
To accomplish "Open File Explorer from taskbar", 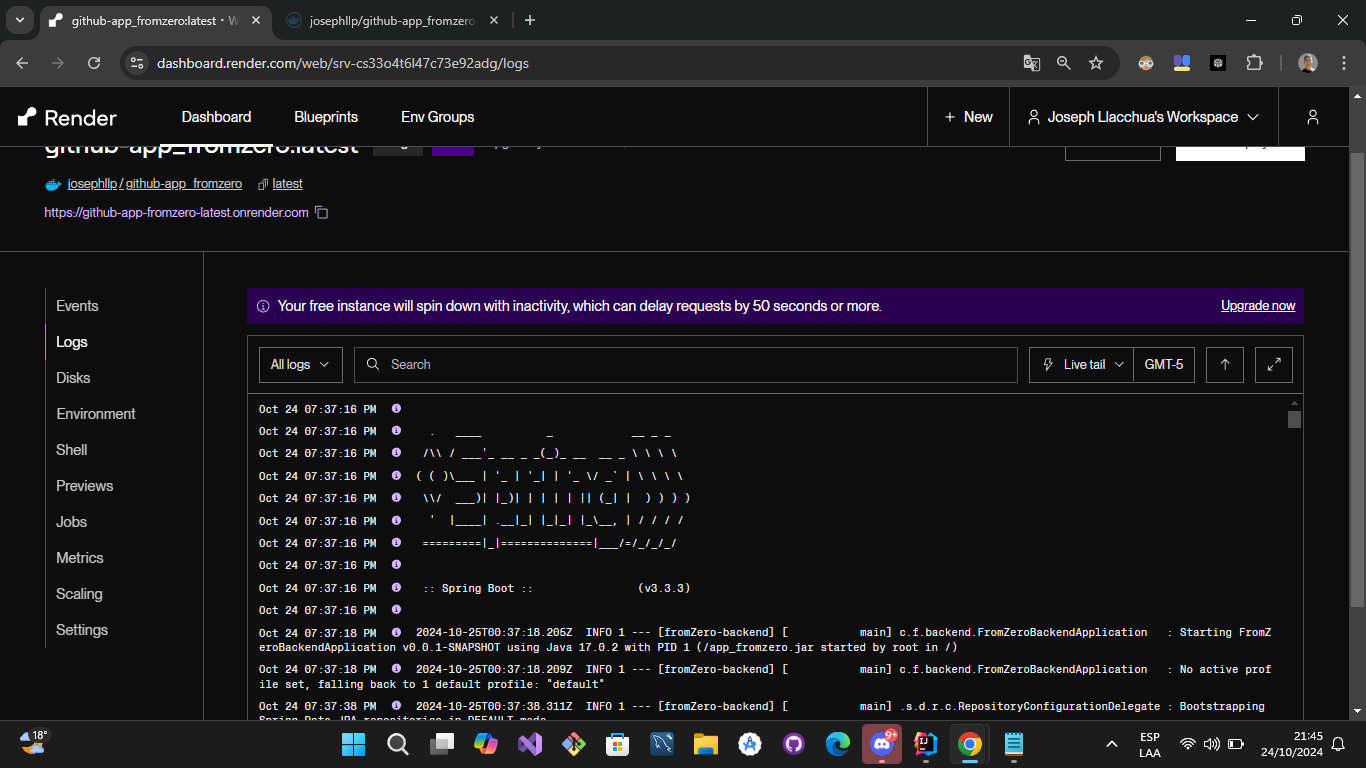I will pos(705,744).
